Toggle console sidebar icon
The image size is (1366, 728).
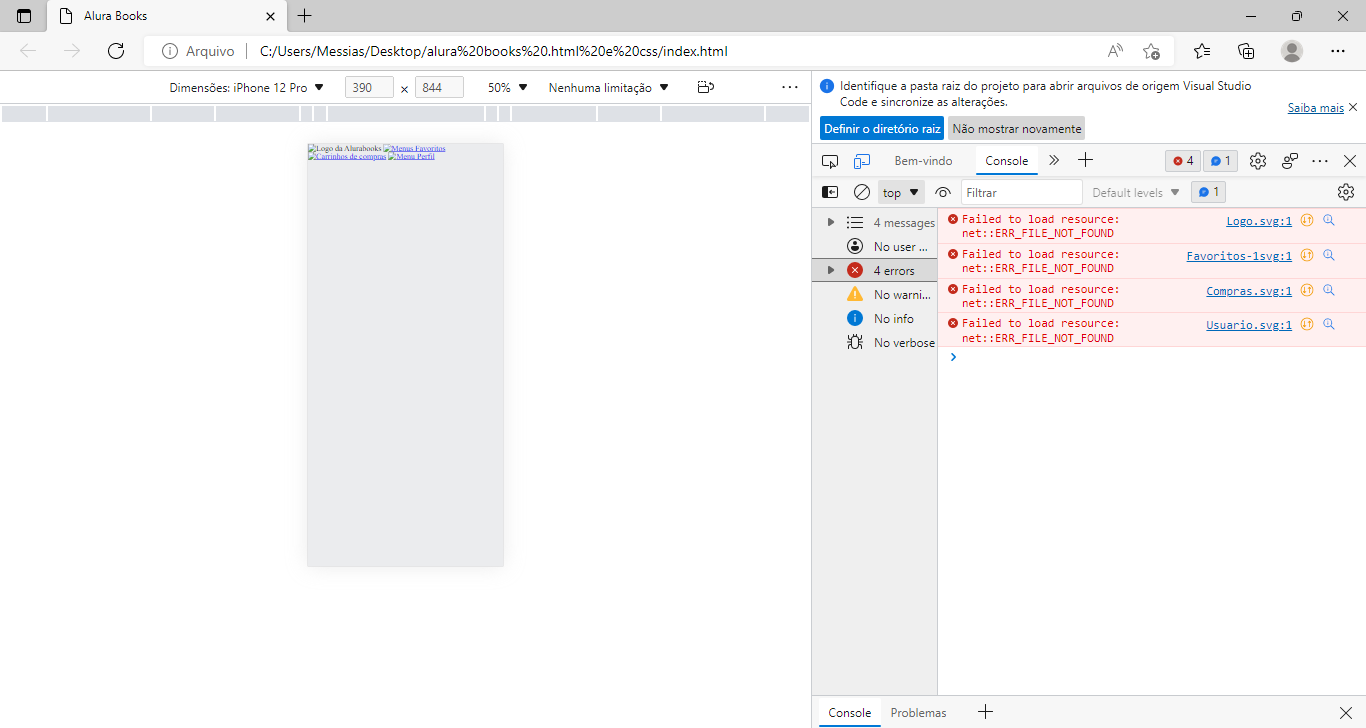pos(830,192)
